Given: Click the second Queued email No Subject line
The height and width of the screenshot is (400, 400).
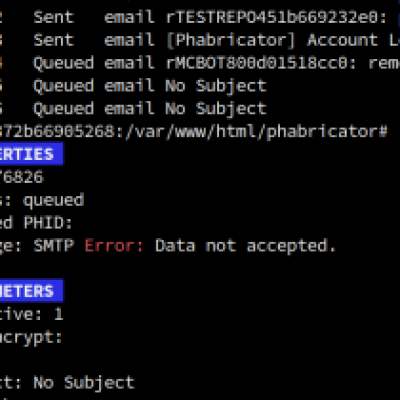Looking at the screenshot, I should click(x=133, y=109).
